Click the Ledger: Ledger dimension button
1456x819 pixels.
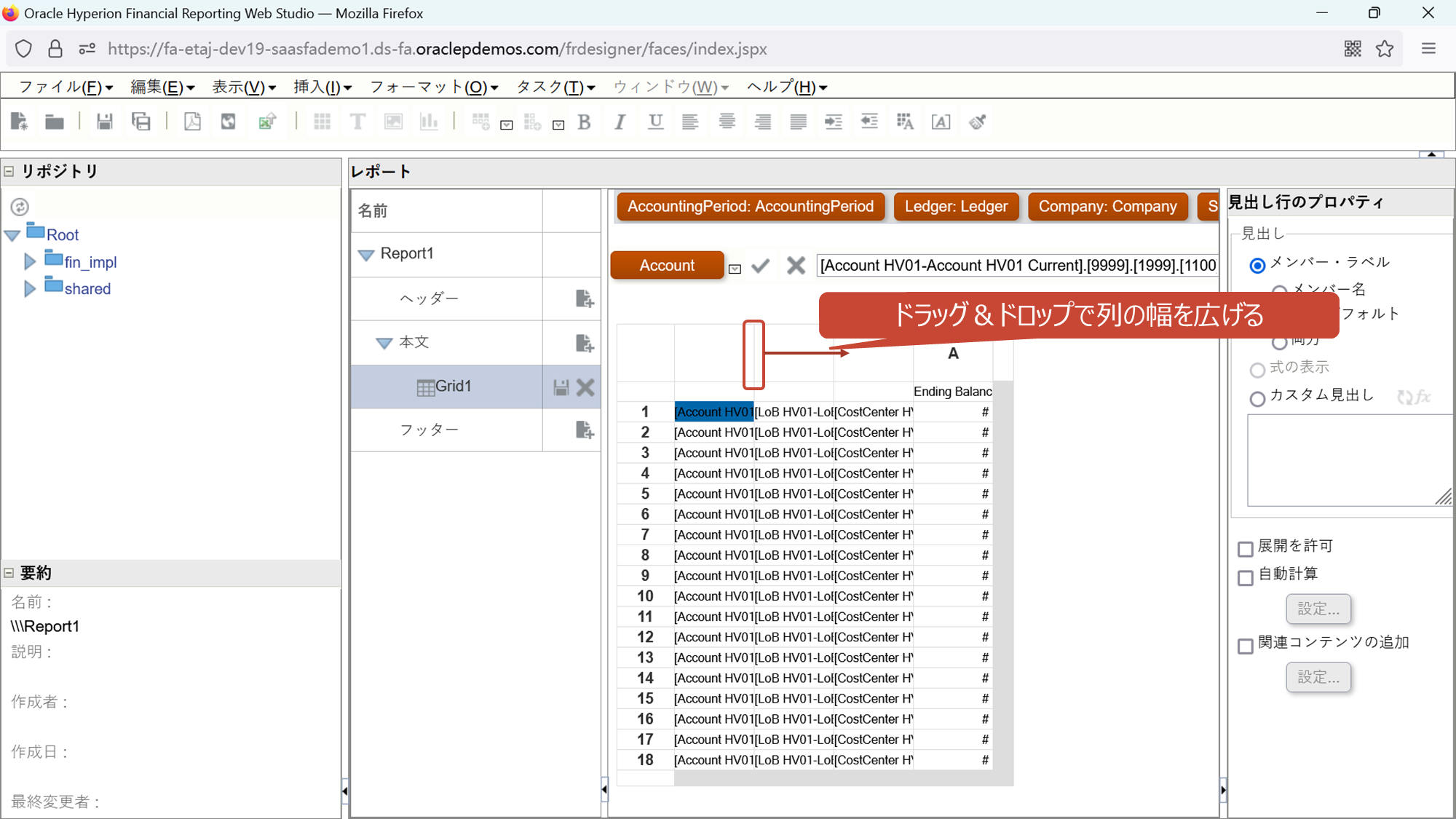(955, 207)
